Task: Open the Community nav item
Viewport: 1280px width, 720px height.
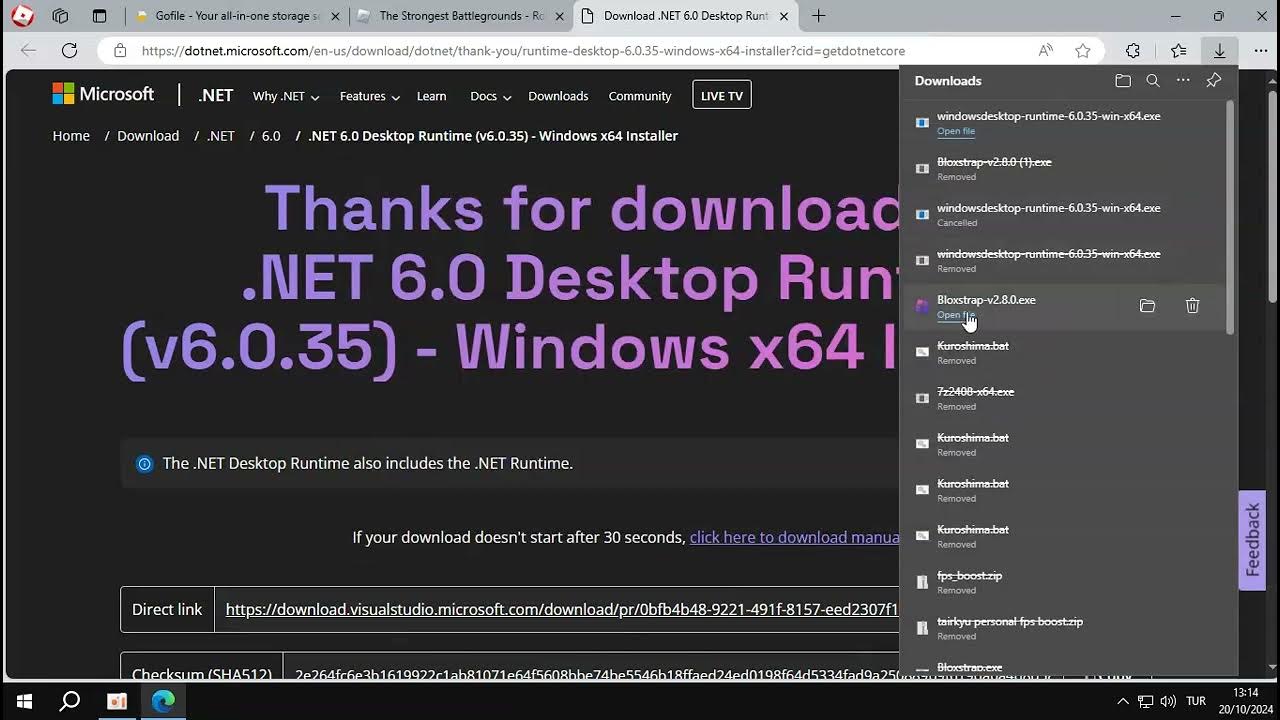Action: [x=640, y=96]
